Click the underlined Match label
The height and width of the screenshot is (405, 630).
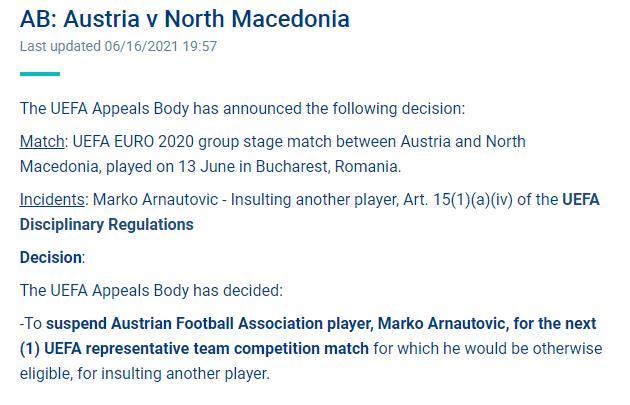tap(42, 142)
